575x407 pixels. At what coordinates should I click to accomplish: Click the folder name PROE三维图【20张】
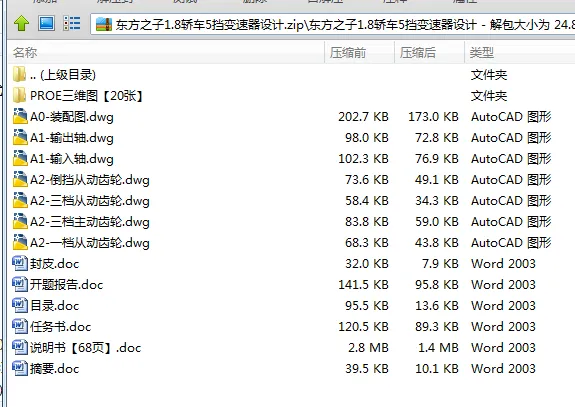click(87, 96)
